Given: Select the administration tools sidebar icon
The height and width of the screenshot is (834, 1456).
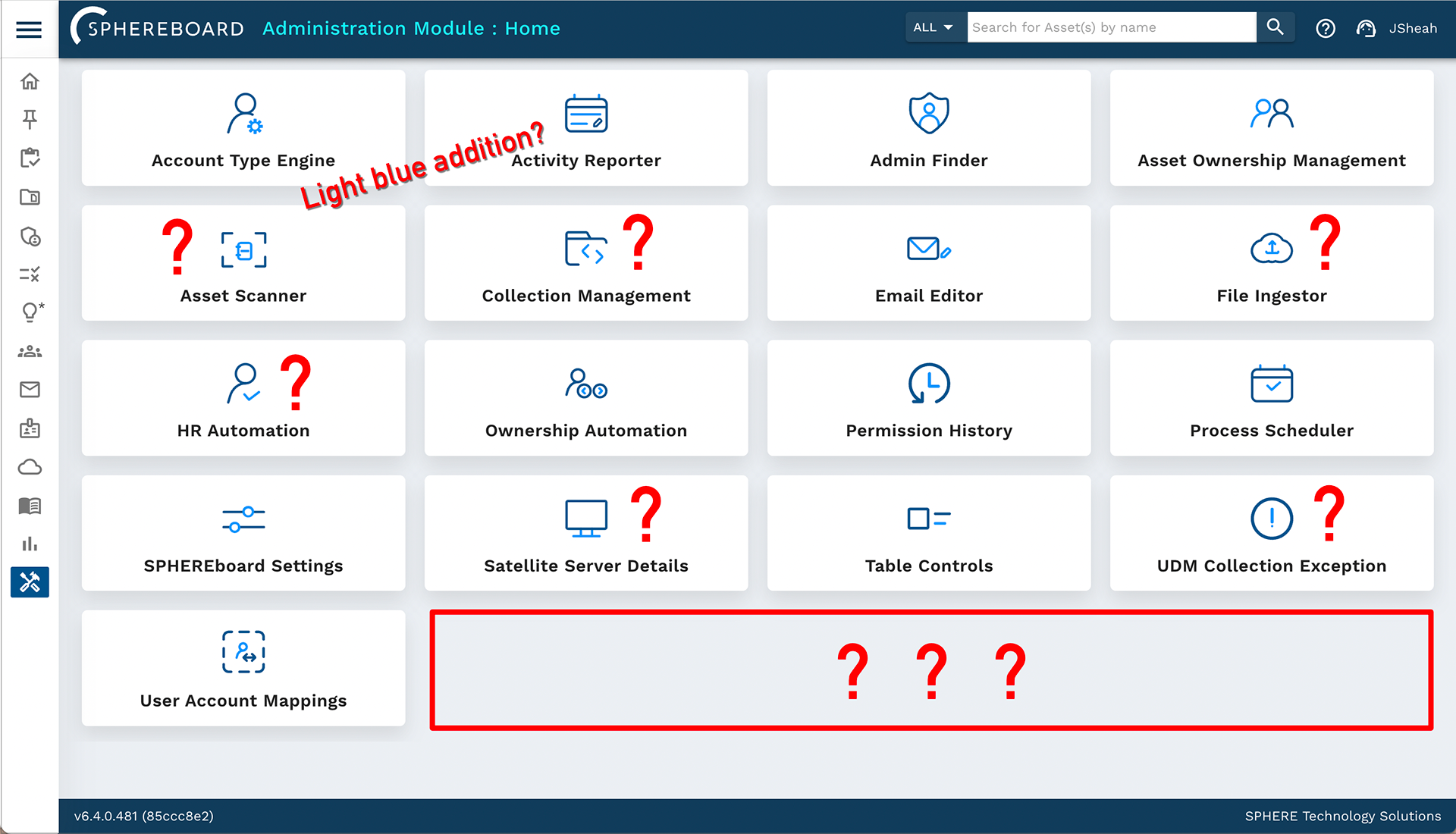Looking at the screenshot, I should [30, 582].
